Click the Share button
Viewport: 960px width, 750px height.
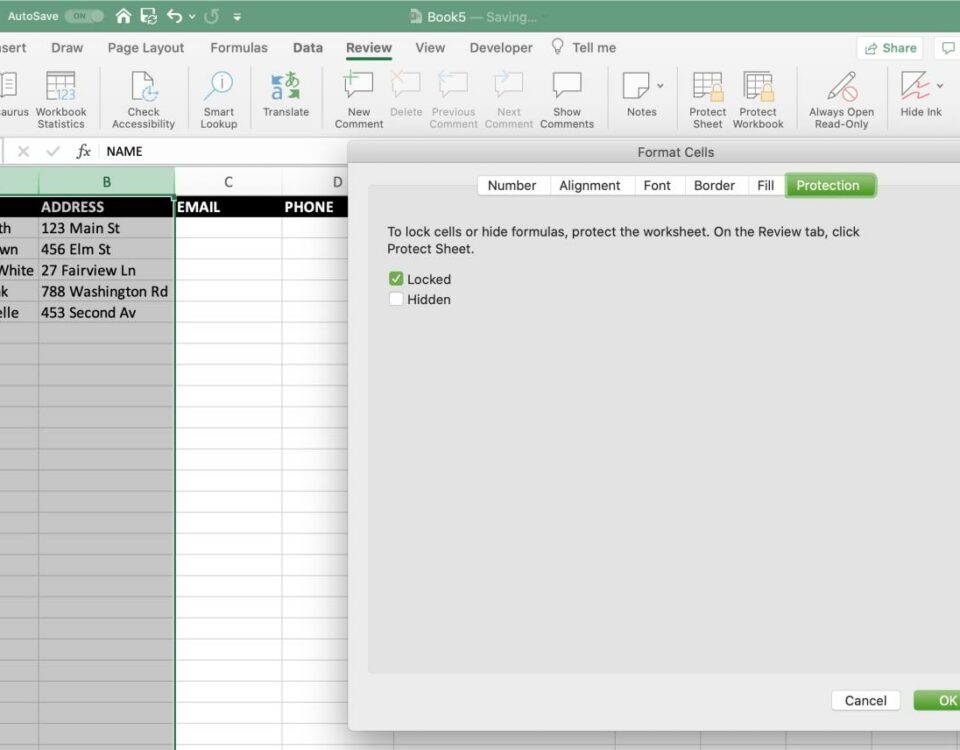(890, 48)
